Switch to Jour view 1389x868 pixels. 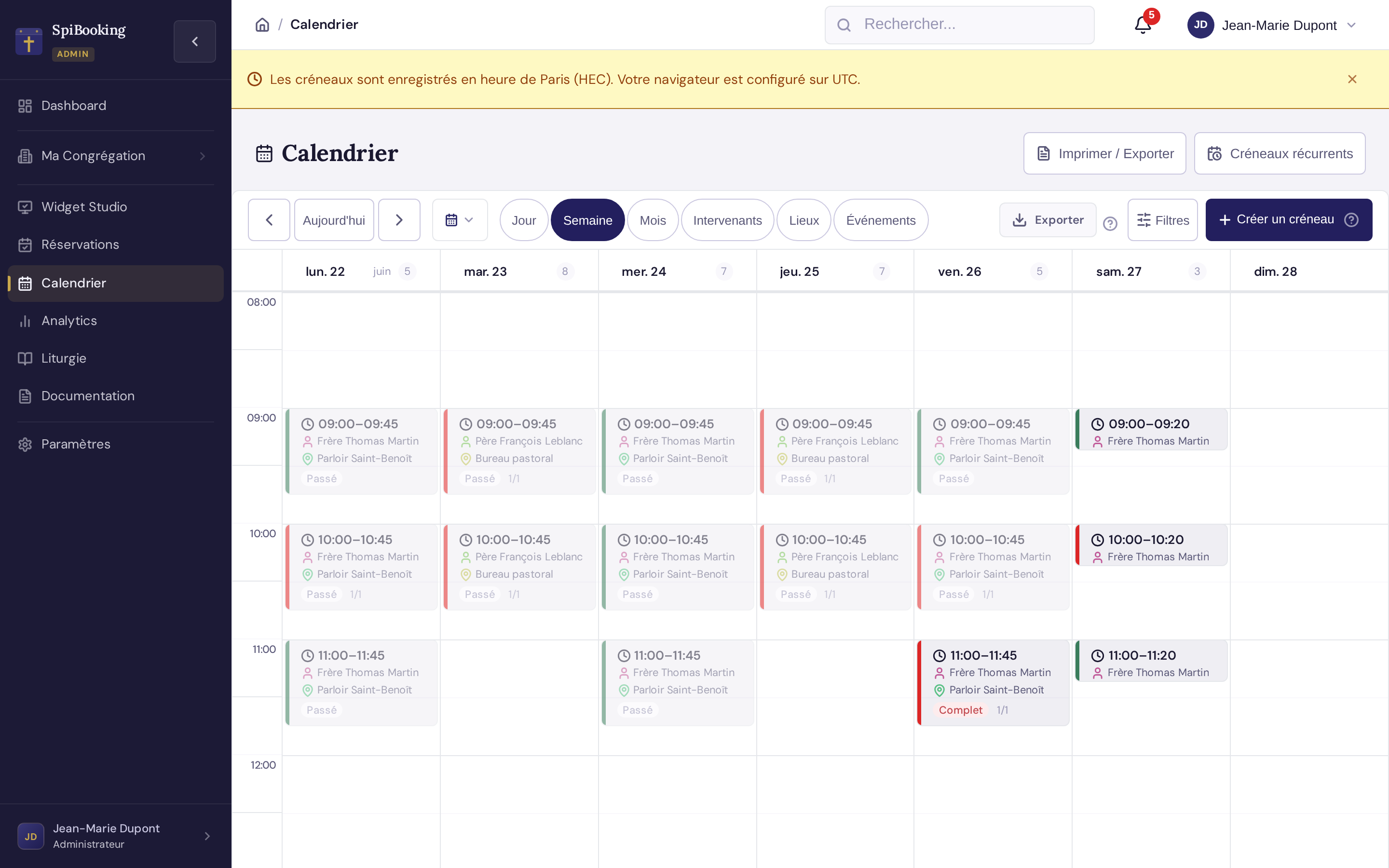coord(523,220)
